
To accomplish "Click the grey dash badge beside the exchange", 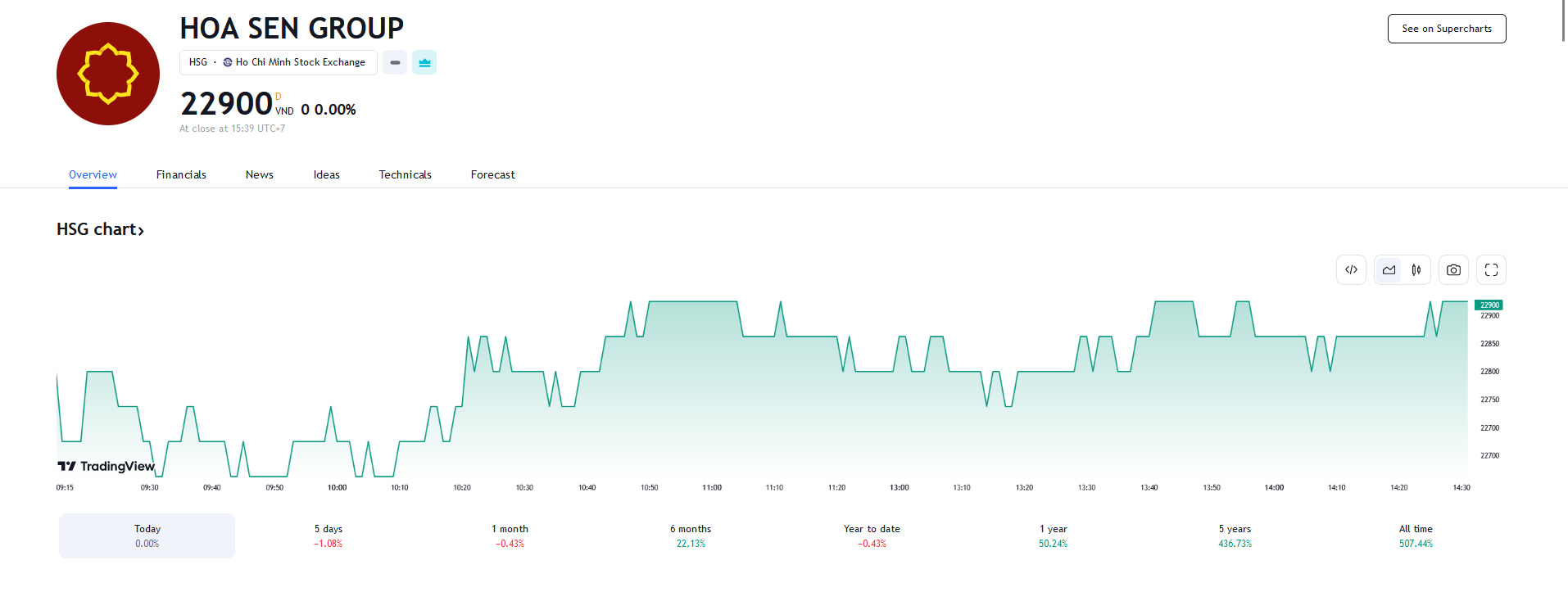I will (x=395, y=62).
